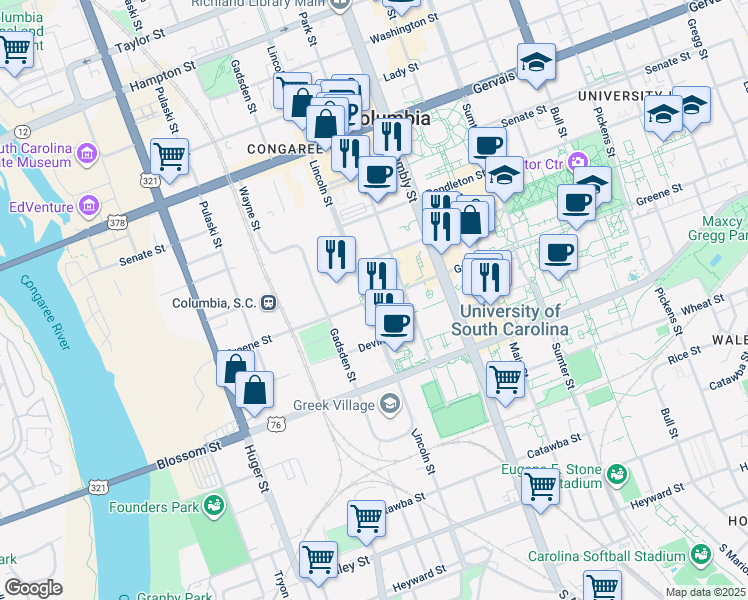Select the coffee cup marker south of Greene St on campus
This screenshot has width=748, height=600.
[559, 256]
